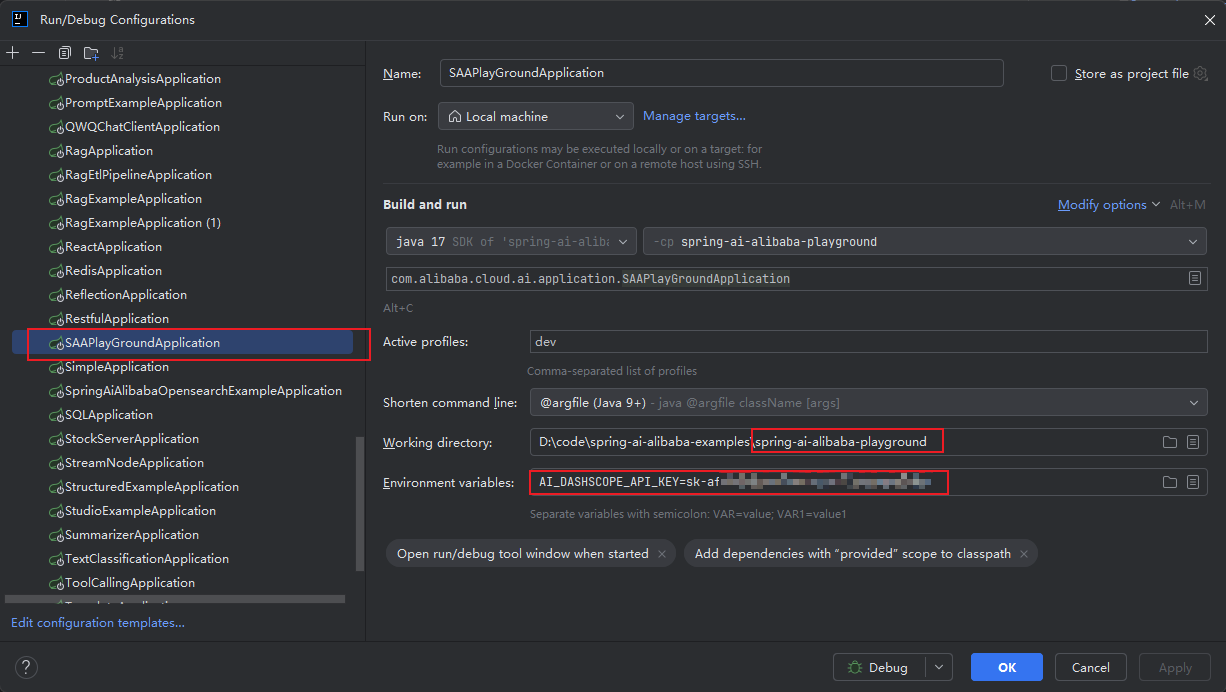Select RagExampleApplication (1) configuration

pyautogui.click(x=142, y=223)
